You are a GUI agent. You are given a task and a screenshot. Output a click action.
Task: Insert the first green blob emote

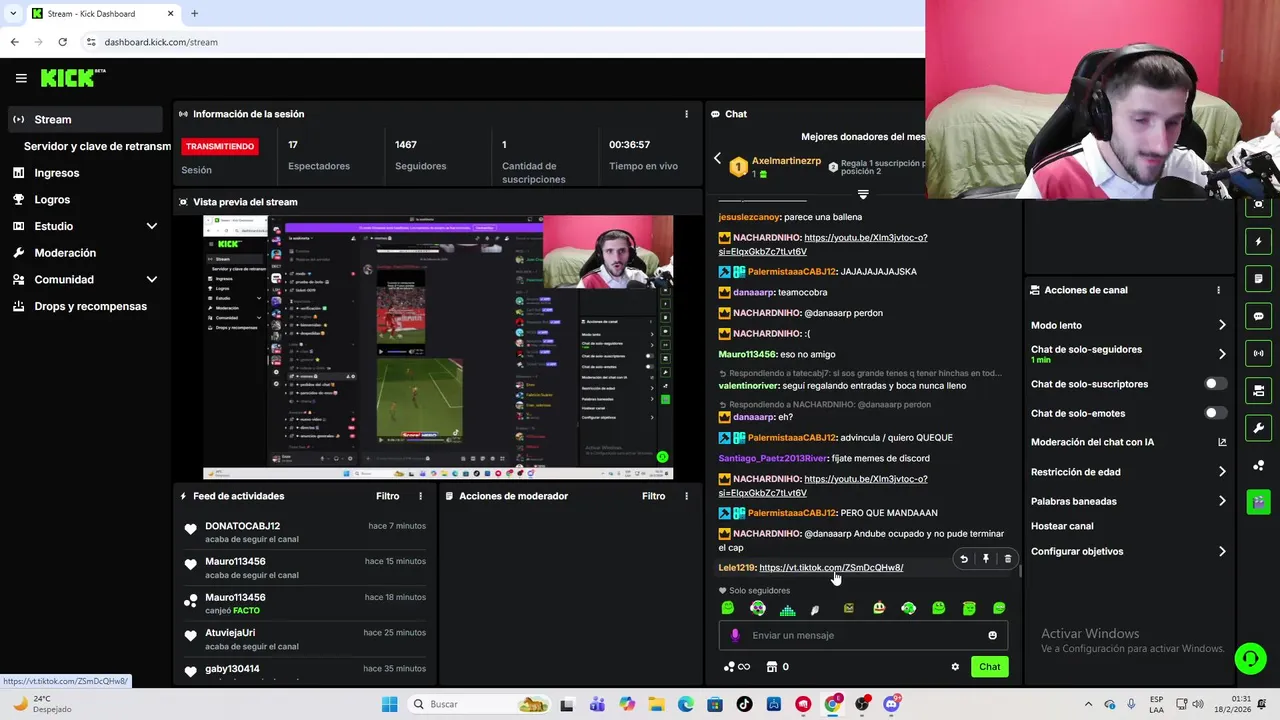coord(728,608)
